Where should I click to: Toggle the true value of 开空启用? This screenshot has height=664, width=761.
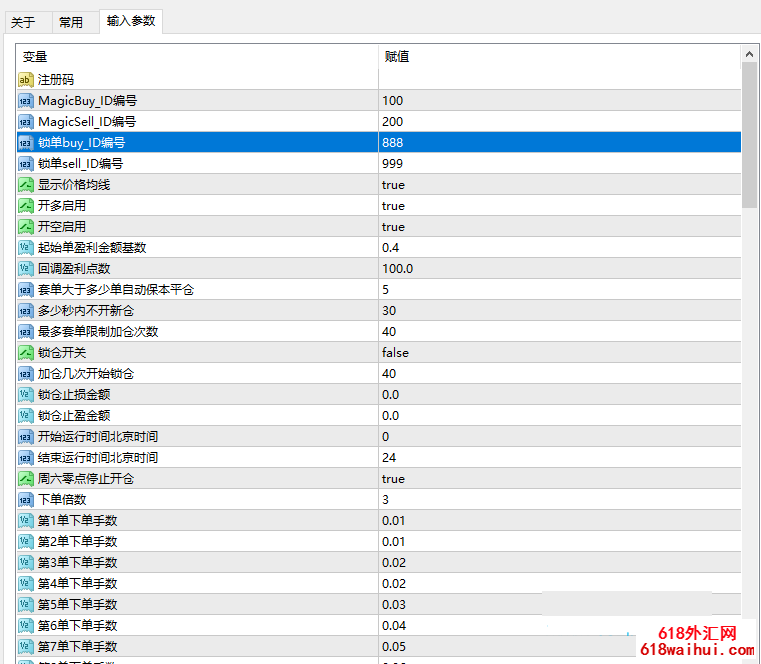393,226
